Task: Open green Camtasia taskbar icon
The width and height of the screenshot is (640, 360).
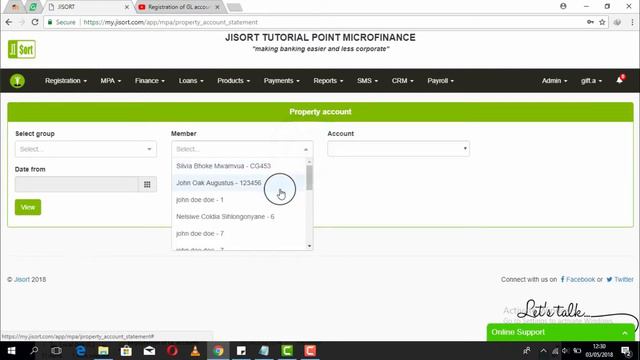Action: [x=287, y=351]
